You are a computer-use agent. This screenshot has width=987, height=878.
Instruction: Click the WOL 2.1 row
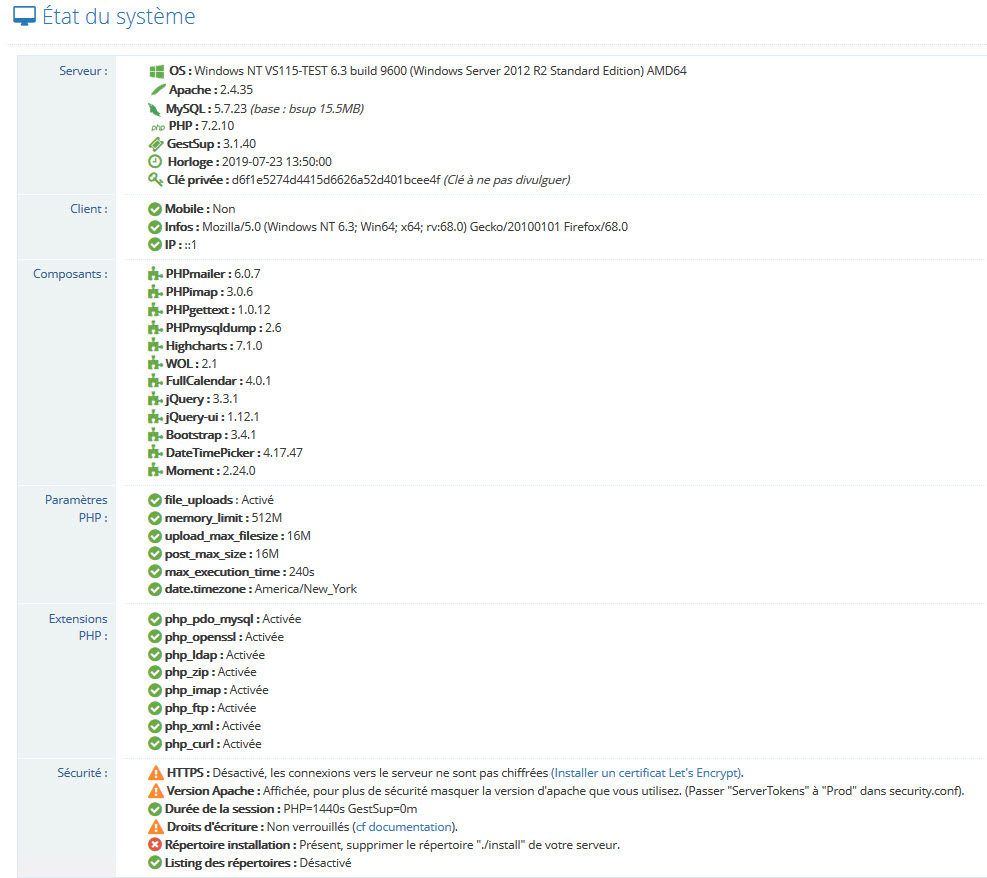183,364
